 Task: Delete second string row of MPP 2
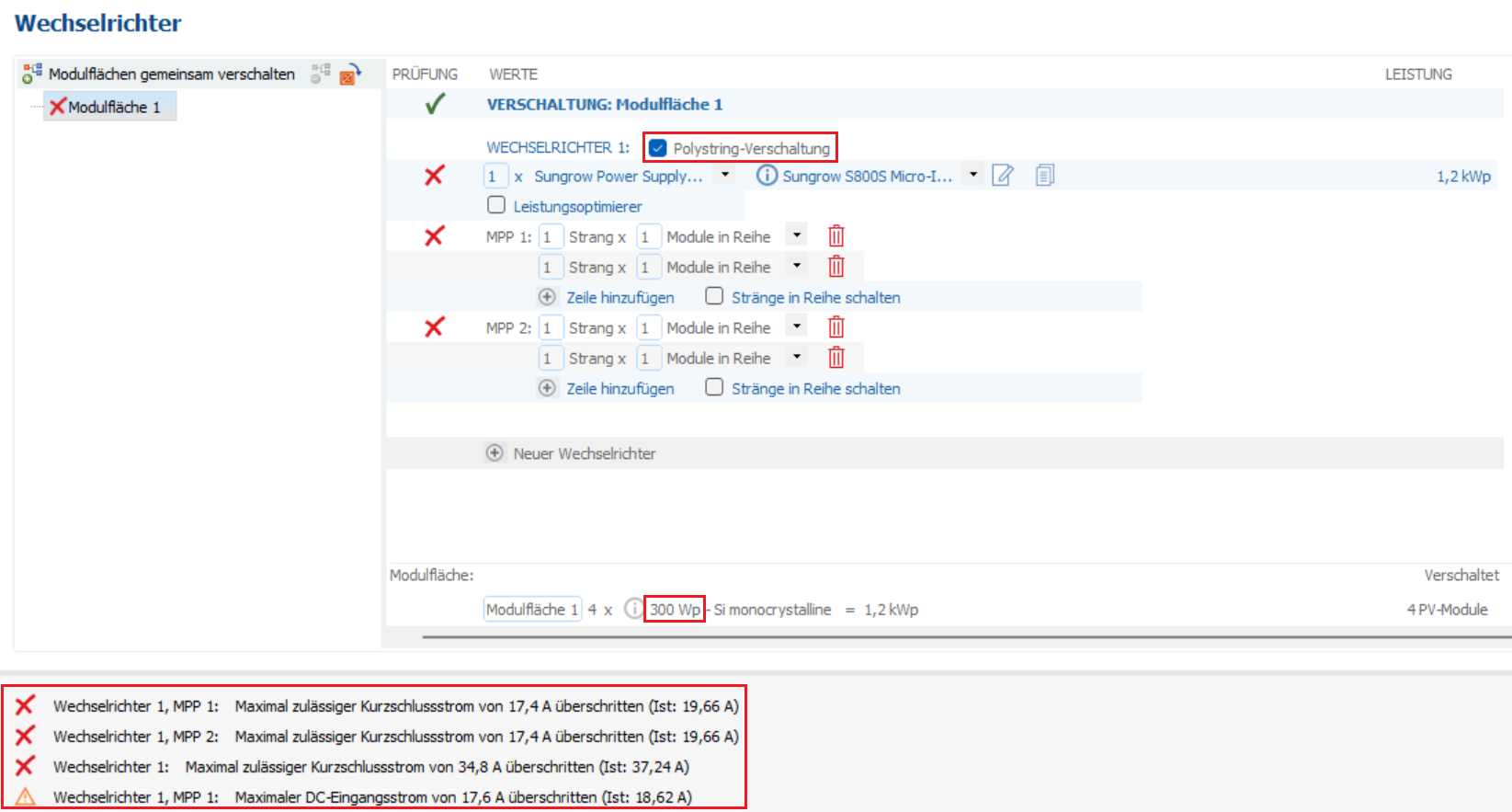836,358
